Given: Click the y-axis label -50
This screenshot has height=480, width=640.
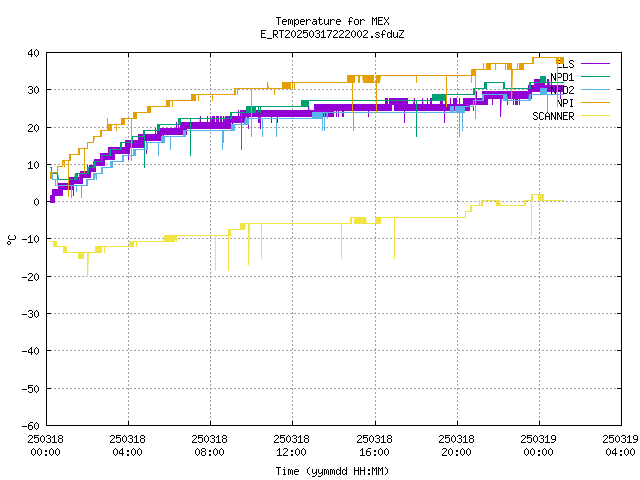Looking at the screenshot, I should point(31,389).
